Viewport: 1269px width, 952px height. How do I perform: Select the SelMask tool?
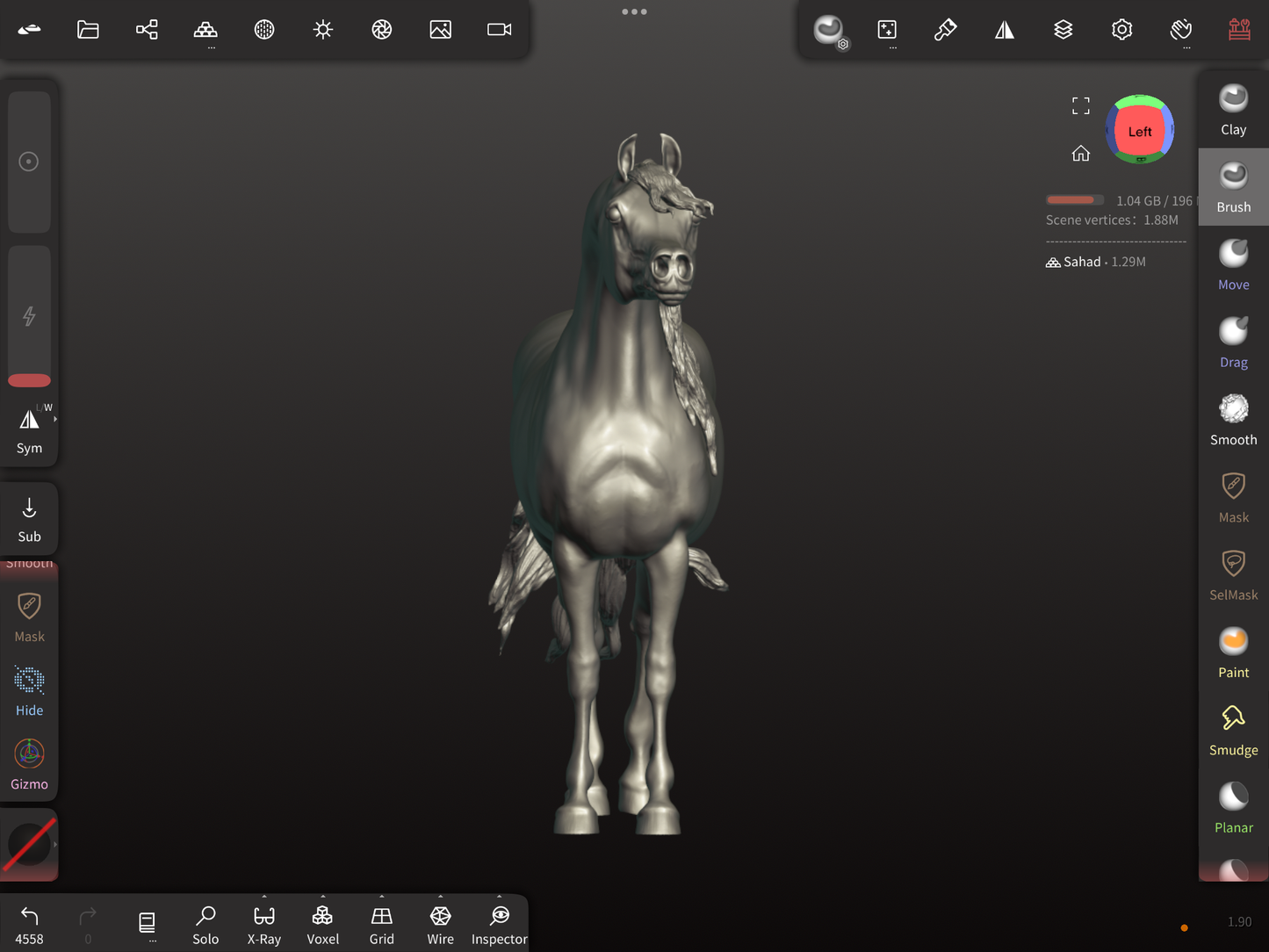pos(1233,575)
